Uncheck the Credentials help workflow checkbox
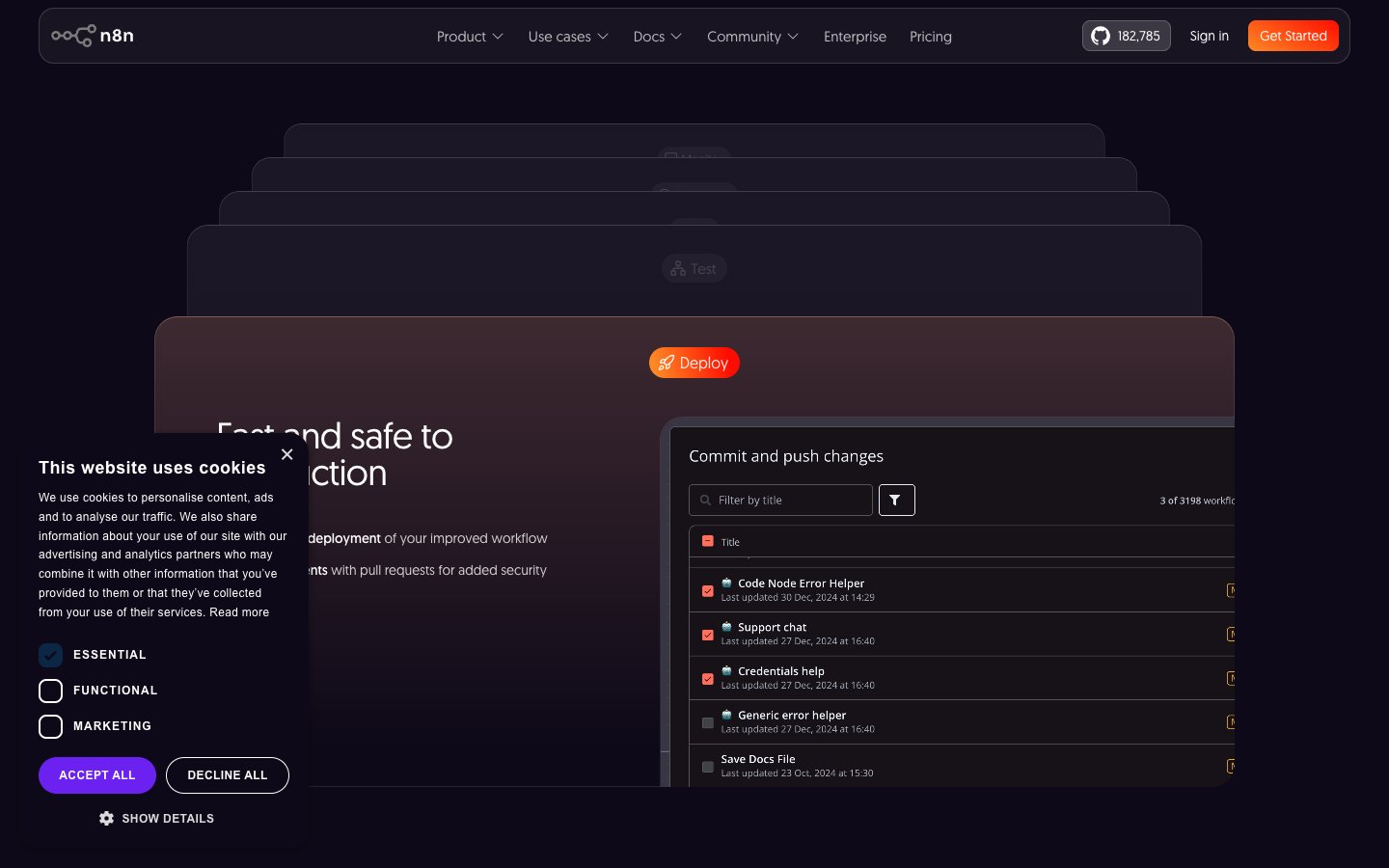Image resolution: width=1389 pixels, height=868 pixels. pos(707,679)
